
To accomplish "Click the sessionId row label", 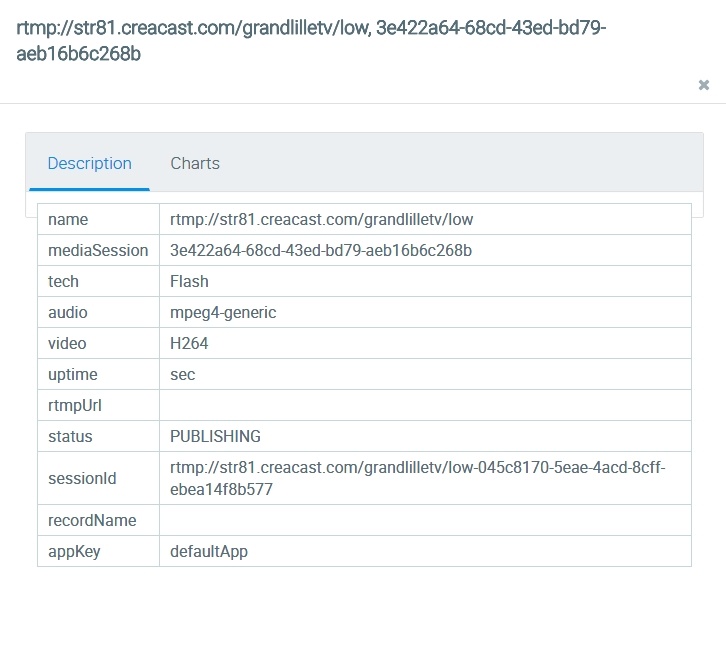I will pos(82,478).
